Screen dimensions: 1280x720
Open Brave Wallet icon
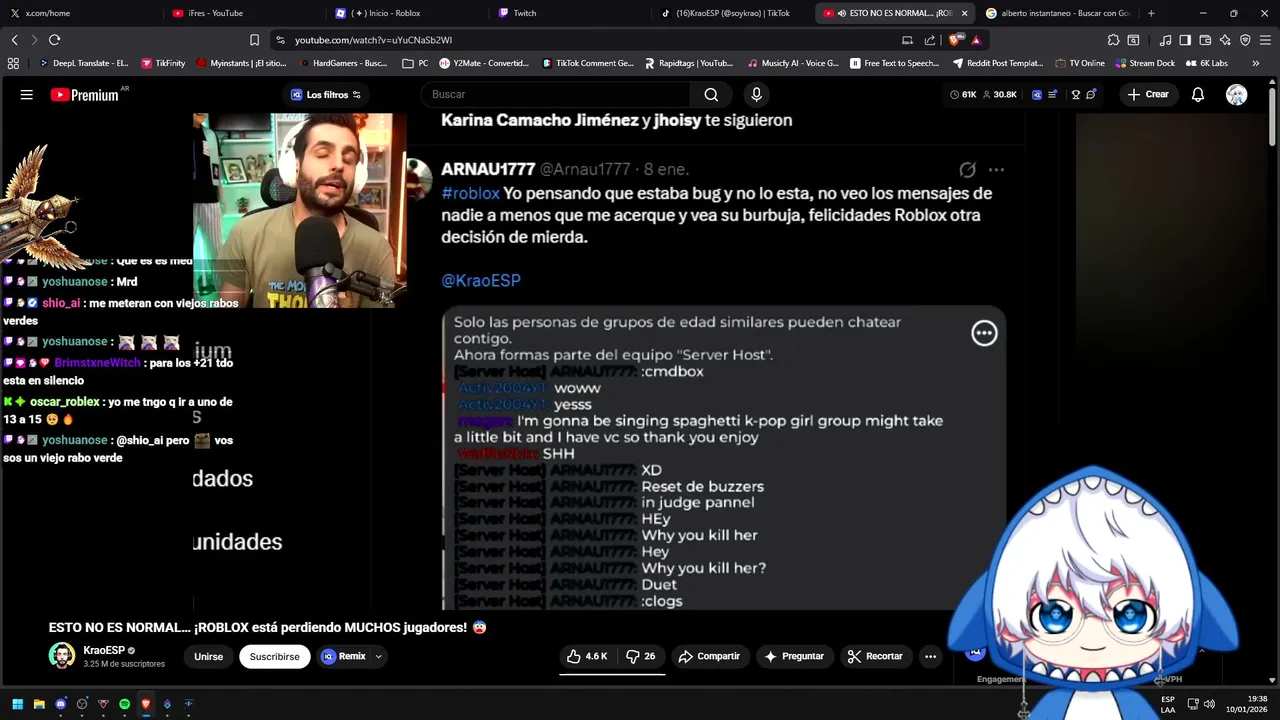pyautogui.click(x=1205, y=40)
